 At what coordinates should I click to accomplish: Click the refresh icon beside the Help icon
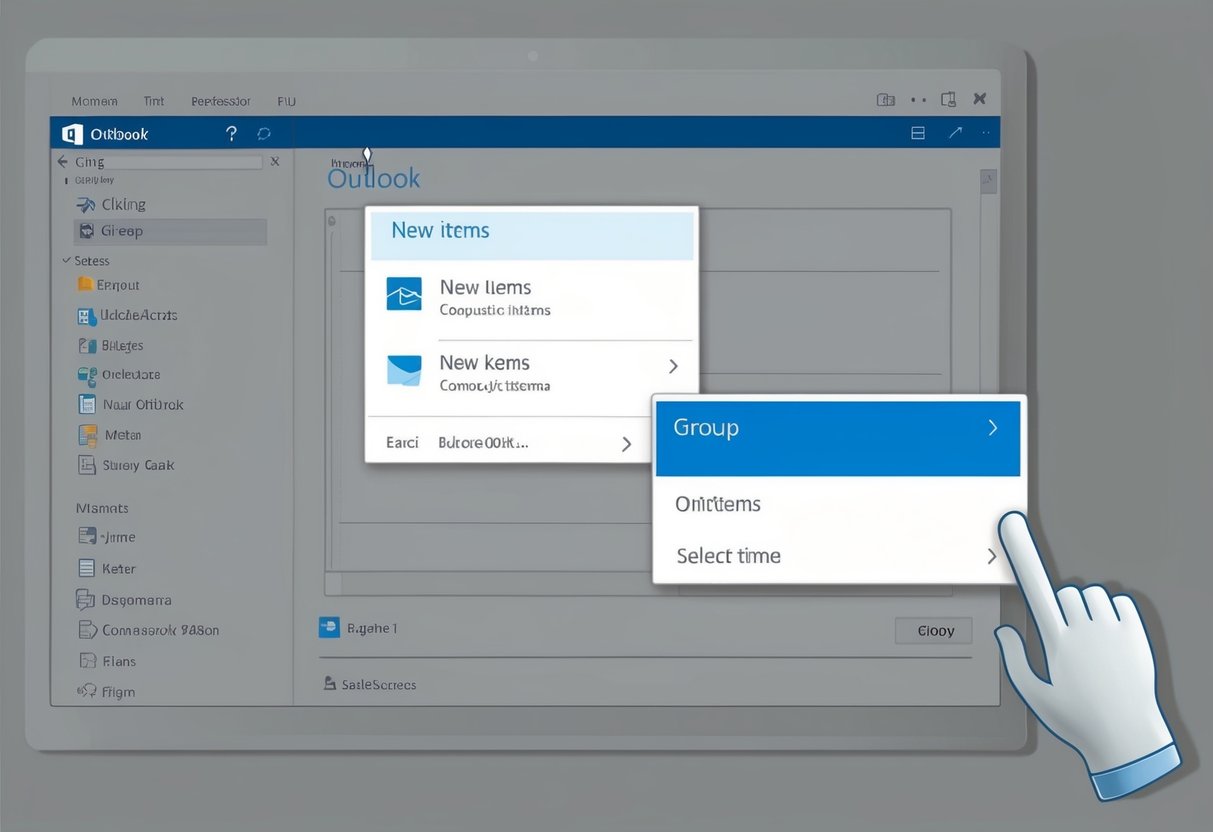coord(263,132)
